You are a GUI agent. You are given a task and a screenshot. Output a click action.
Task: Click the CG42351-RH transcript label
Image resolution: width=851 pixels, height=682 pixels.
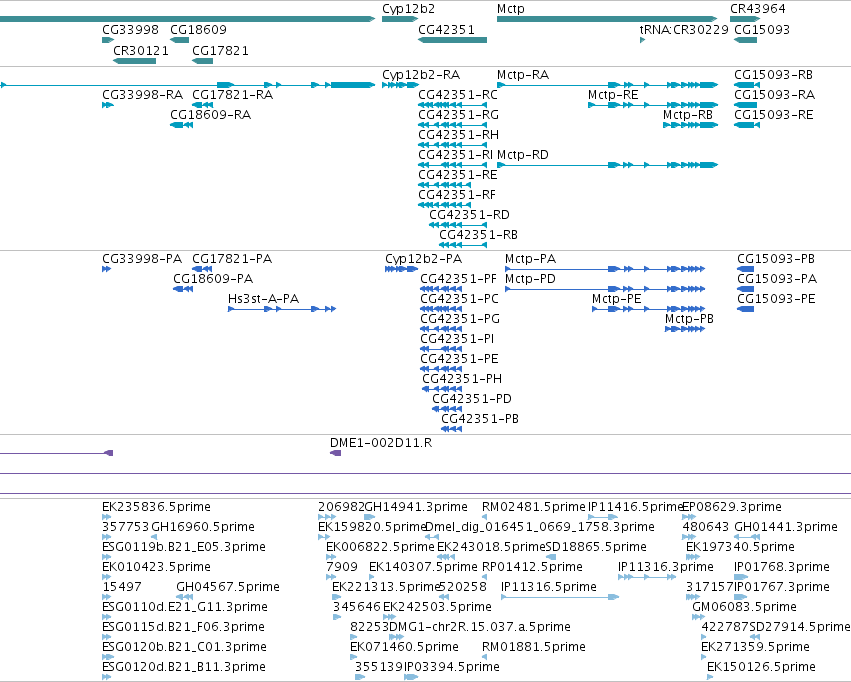458,135
